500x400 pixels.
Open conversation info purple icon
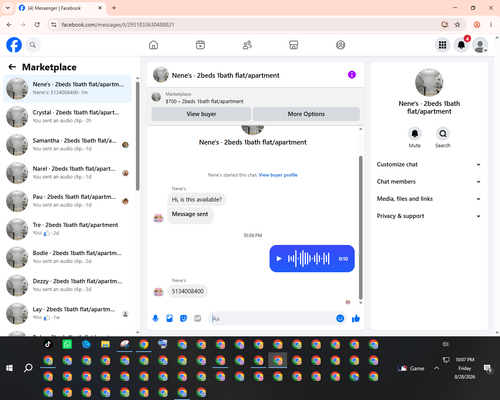(352, 75)
